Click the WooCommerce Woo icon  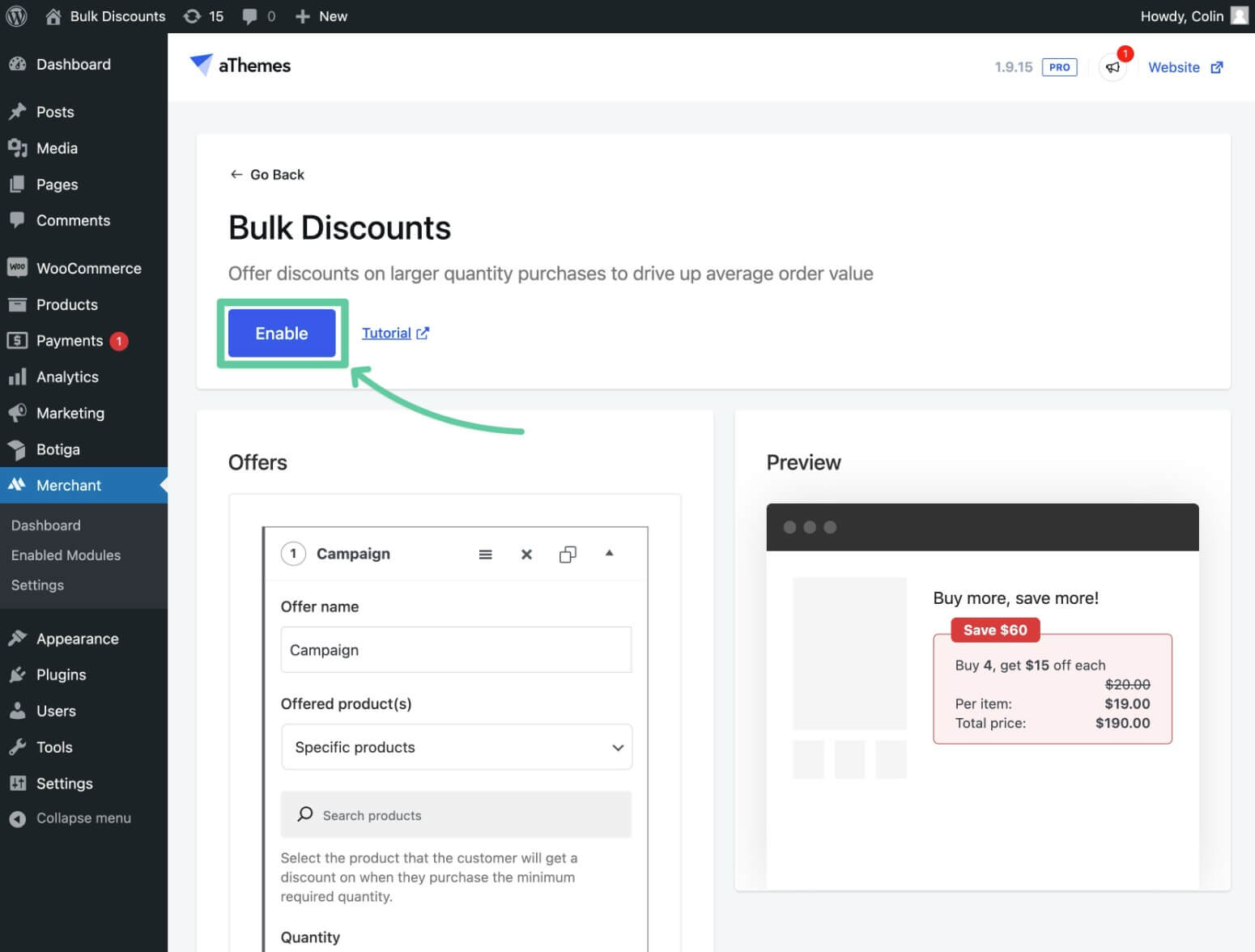tap(17, 267)
